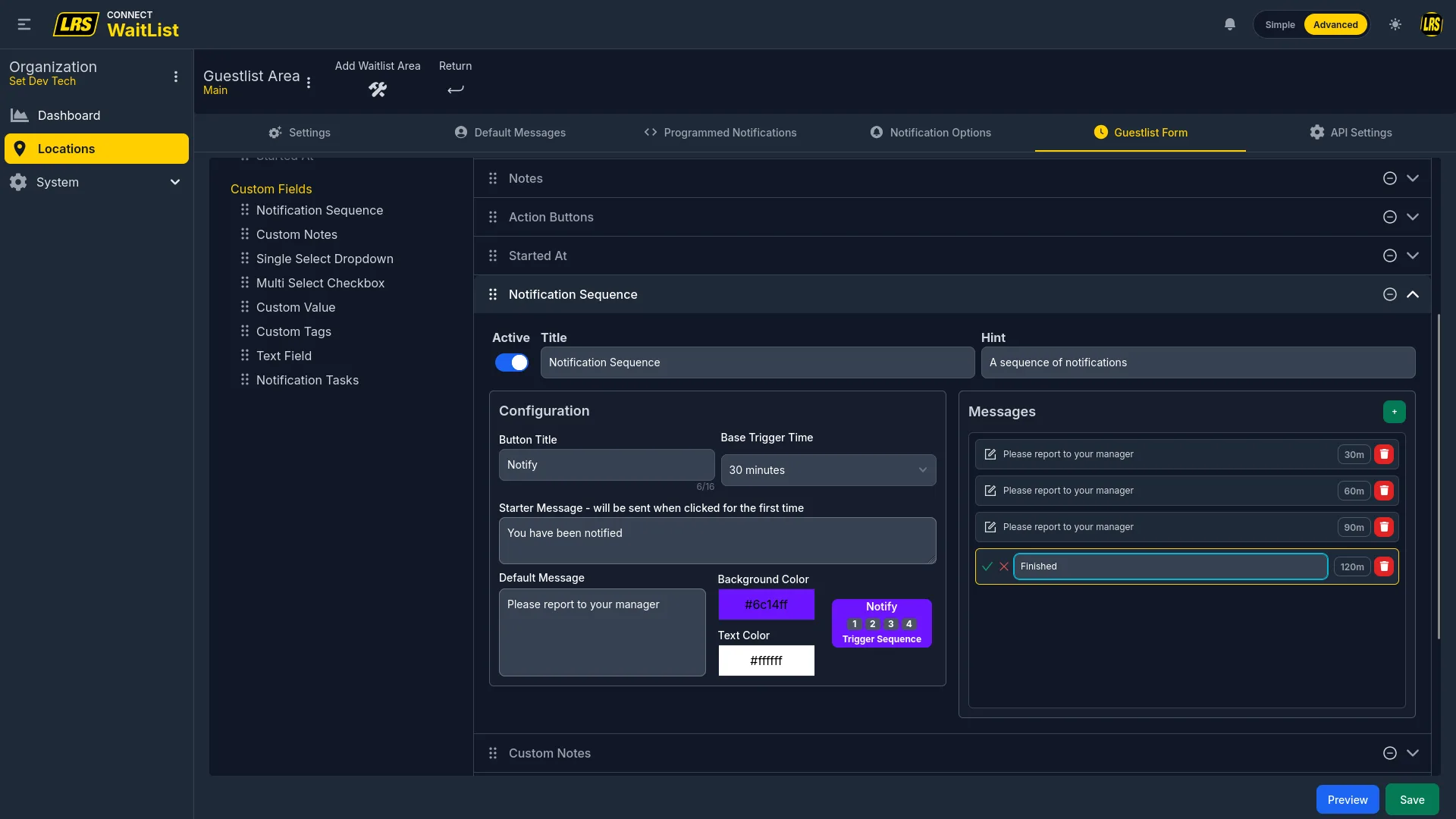Image resolution: width=1456 pixels, height=819 pixels.
Task: Expand the Custom Notes section
Action: [1412, 753]
